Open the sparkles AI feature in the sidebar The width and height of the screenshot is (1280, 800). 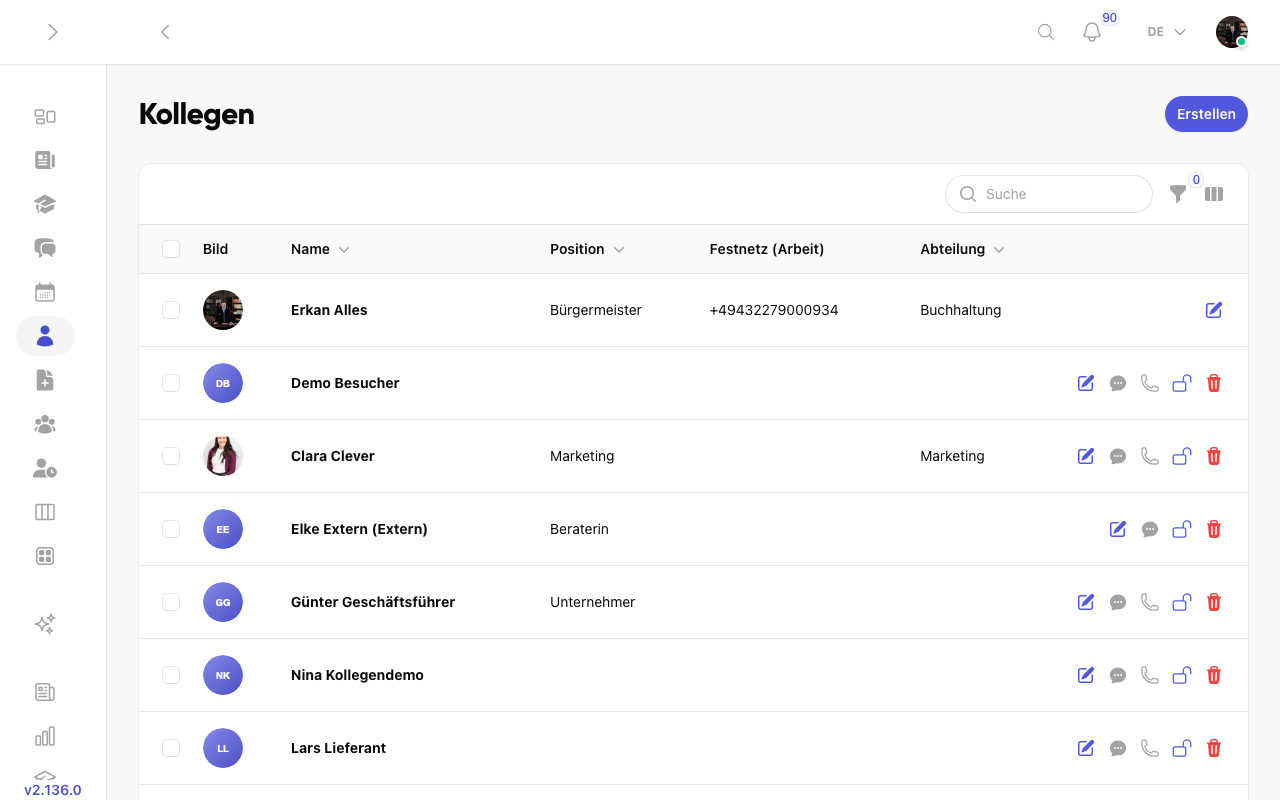(45, 624)
